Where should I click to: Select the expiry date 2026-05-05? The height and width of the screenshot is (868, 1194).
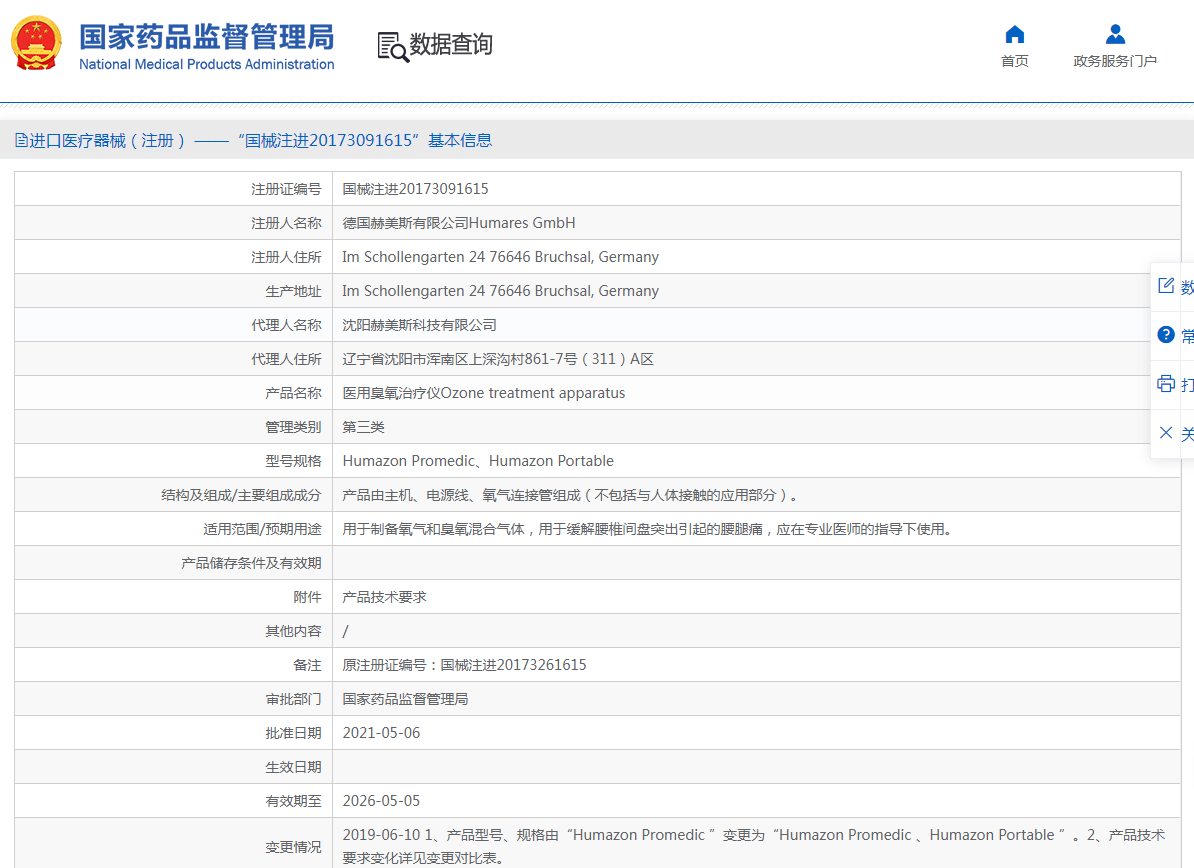click(382, 801)
